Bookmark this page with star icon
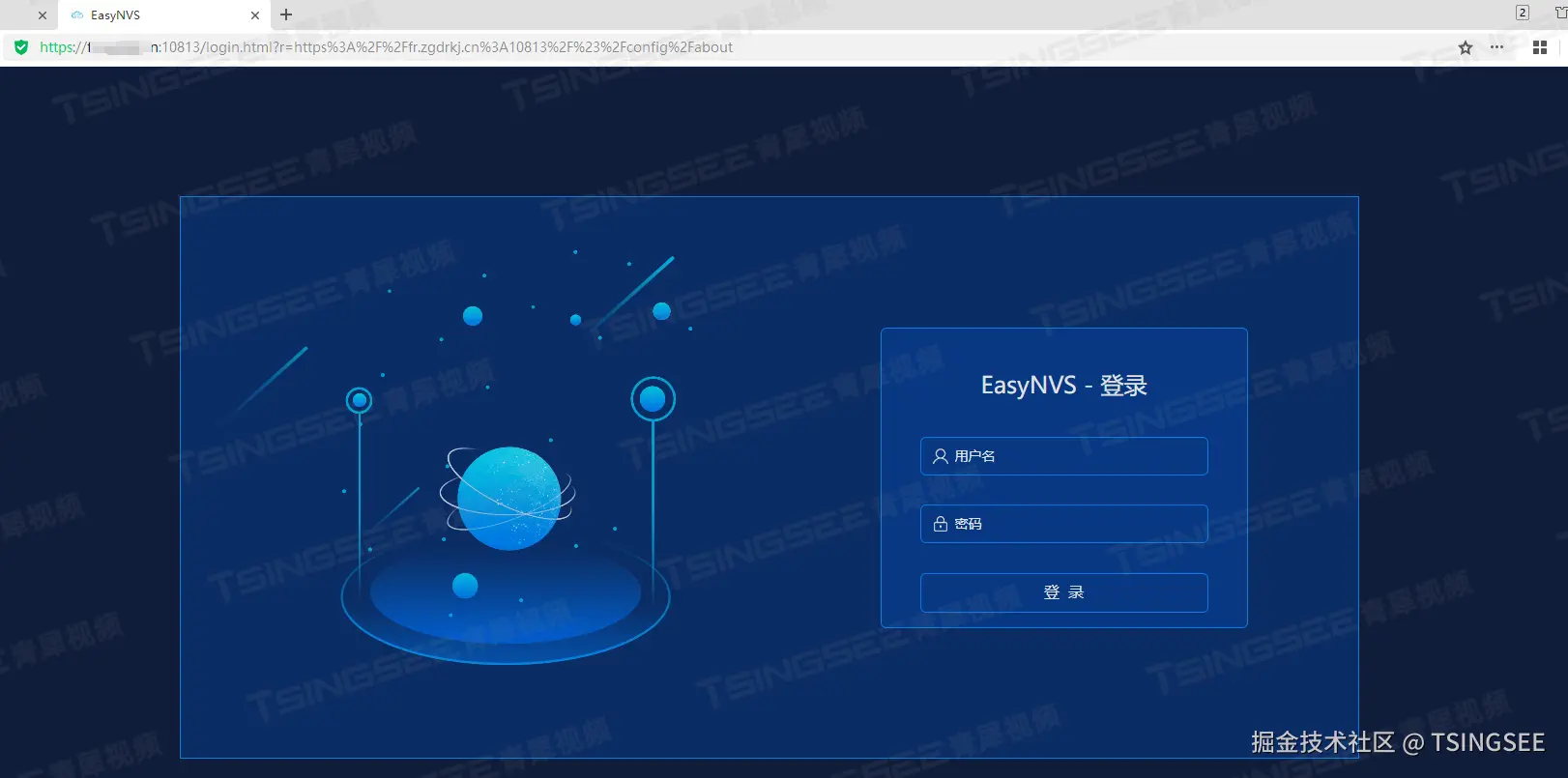1568x778 pixels. (1466, 47)
